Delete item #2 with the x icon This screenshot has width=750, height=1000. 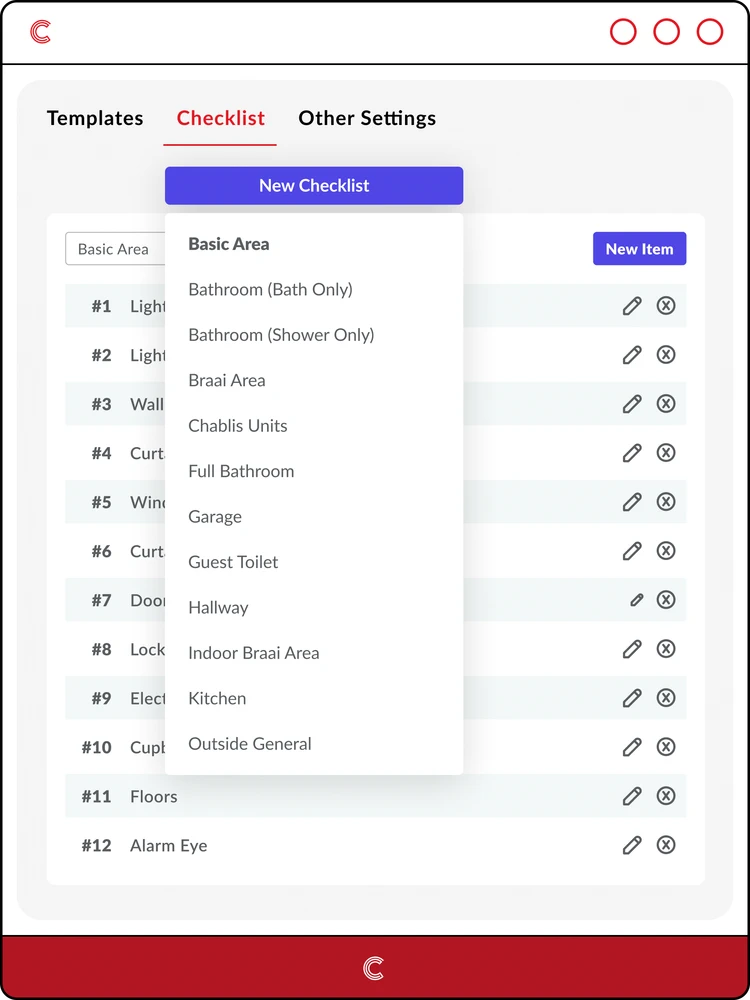click(x=666, y=355)
